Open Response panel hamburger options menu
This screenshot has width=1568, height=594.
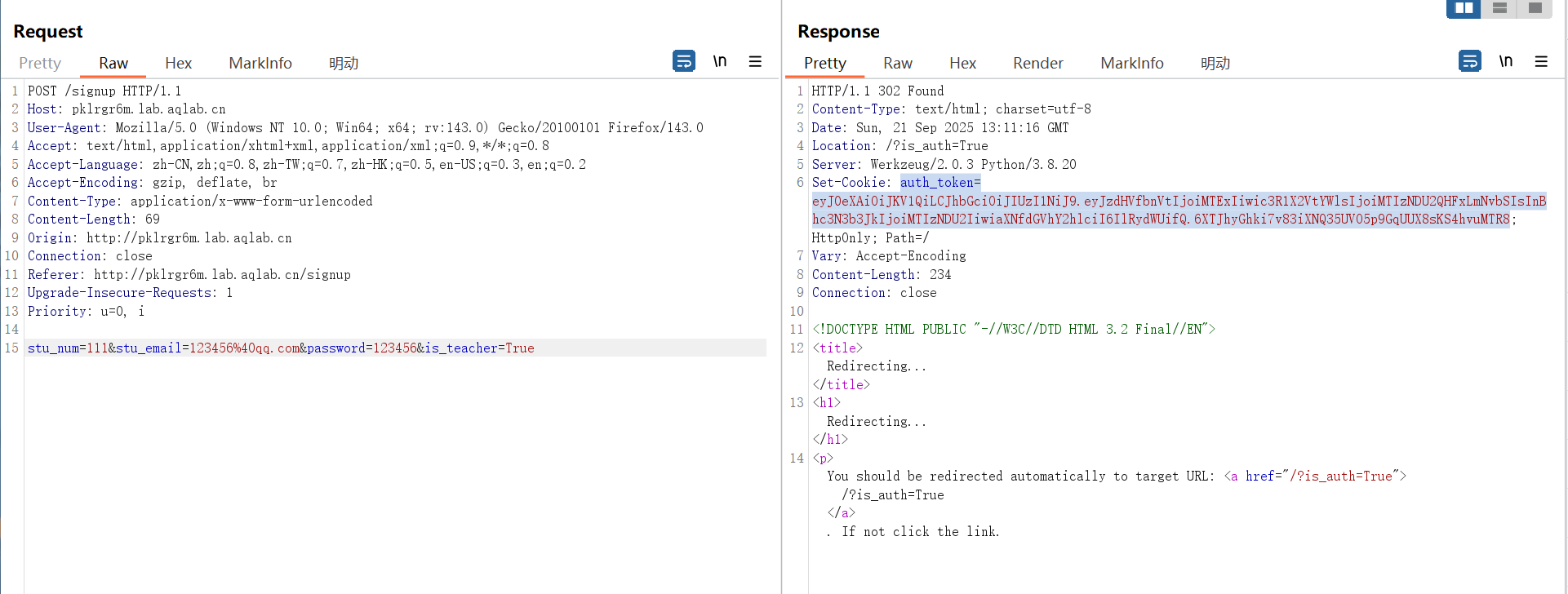tap(1541, 61)
